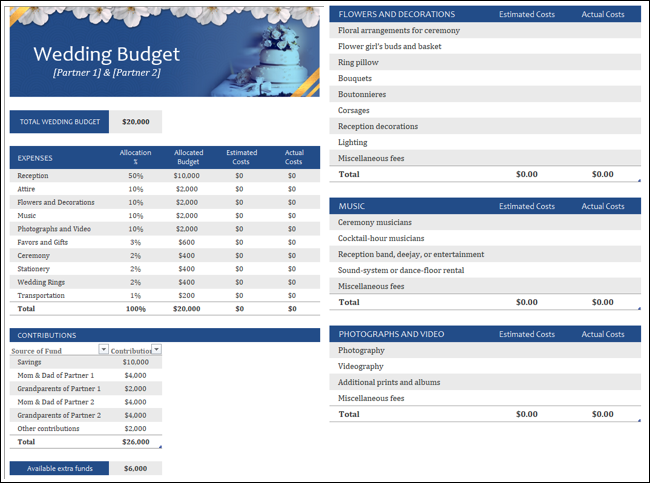The width and height of the screenshot is (650, 483).
Task: Click Music row label in Expenses table
Action: tap(27, 216)
